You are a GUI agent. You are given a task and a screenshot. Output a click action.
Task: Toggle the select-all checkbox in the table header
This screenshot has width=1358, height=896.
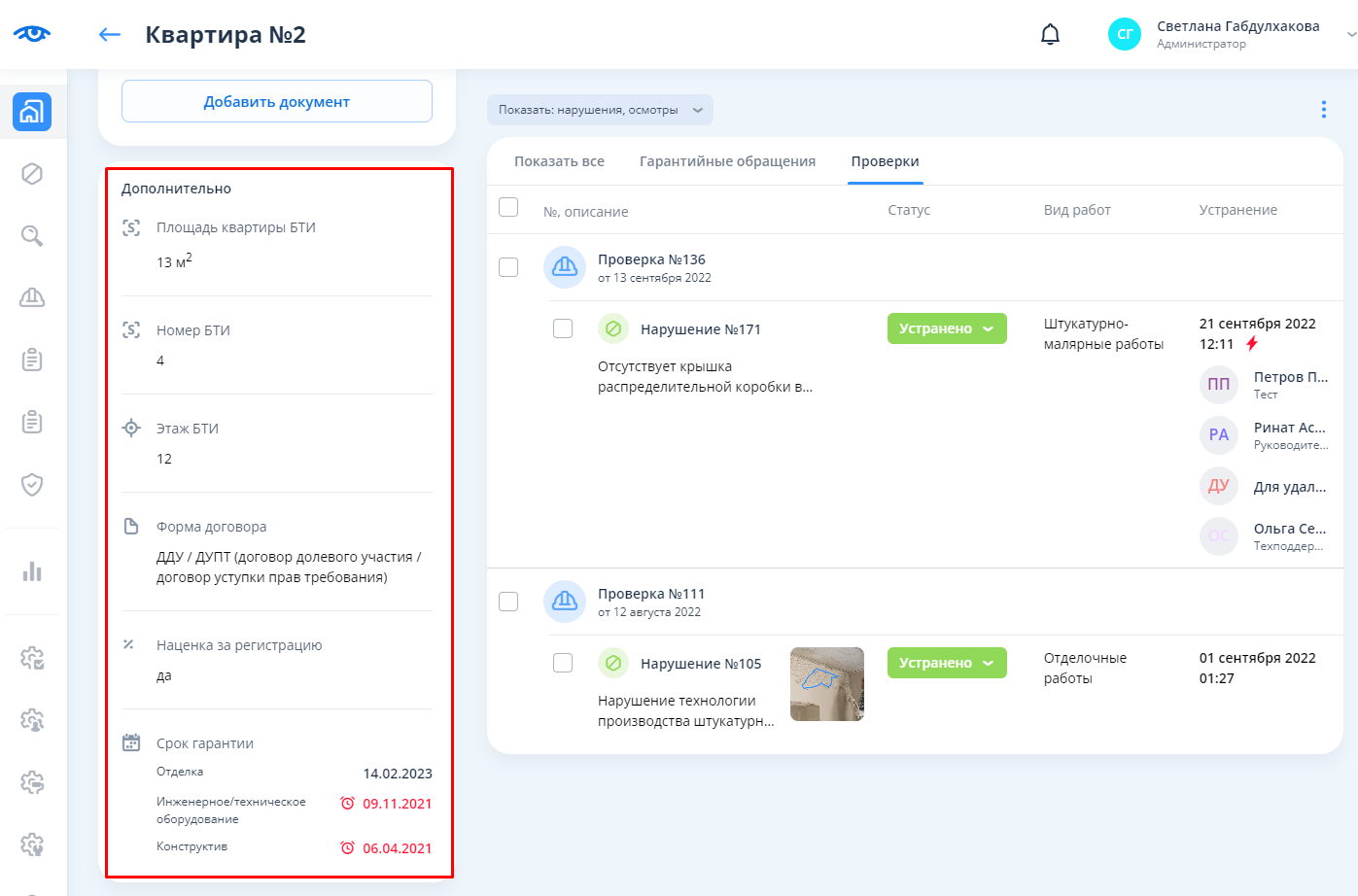tap(508, 207)
